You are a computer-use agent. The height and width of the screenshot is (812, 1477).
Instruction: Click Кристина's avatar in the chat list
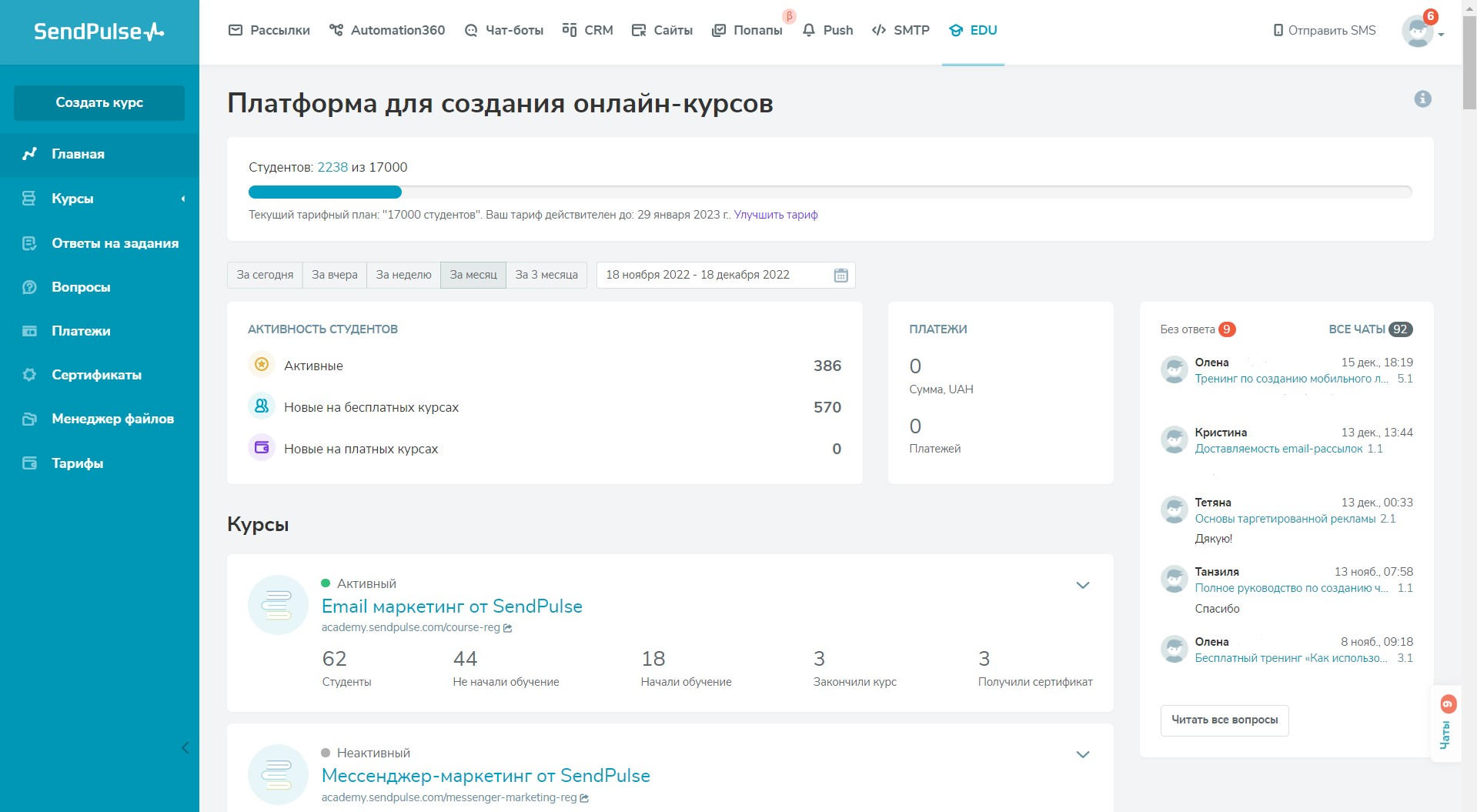point(1174,440)
